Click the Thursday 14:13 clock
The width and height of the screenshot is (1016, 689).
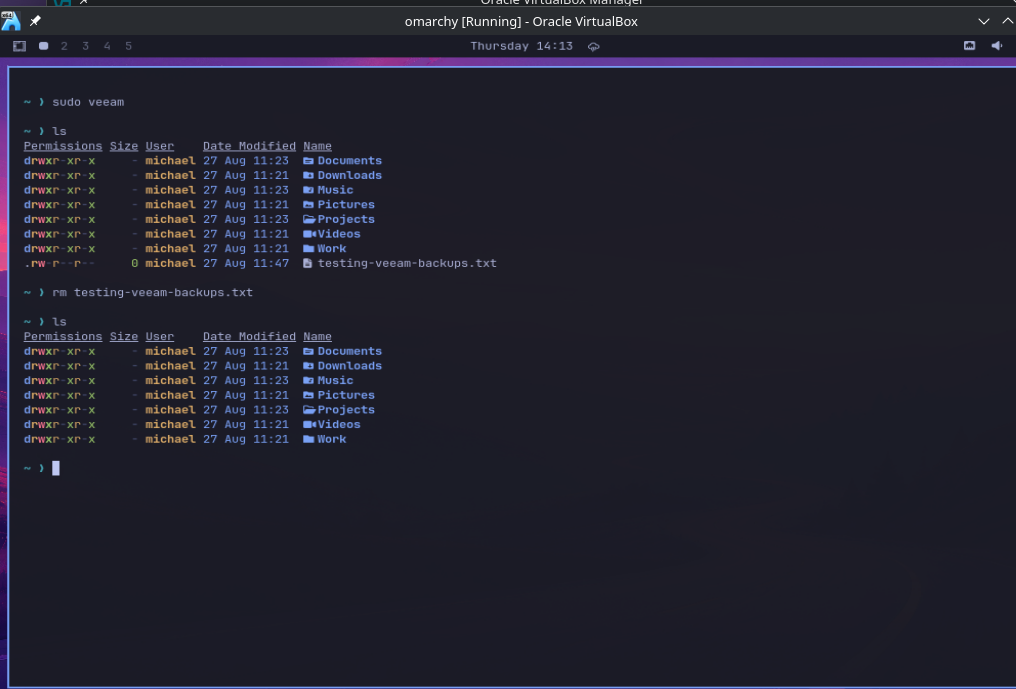522,46
